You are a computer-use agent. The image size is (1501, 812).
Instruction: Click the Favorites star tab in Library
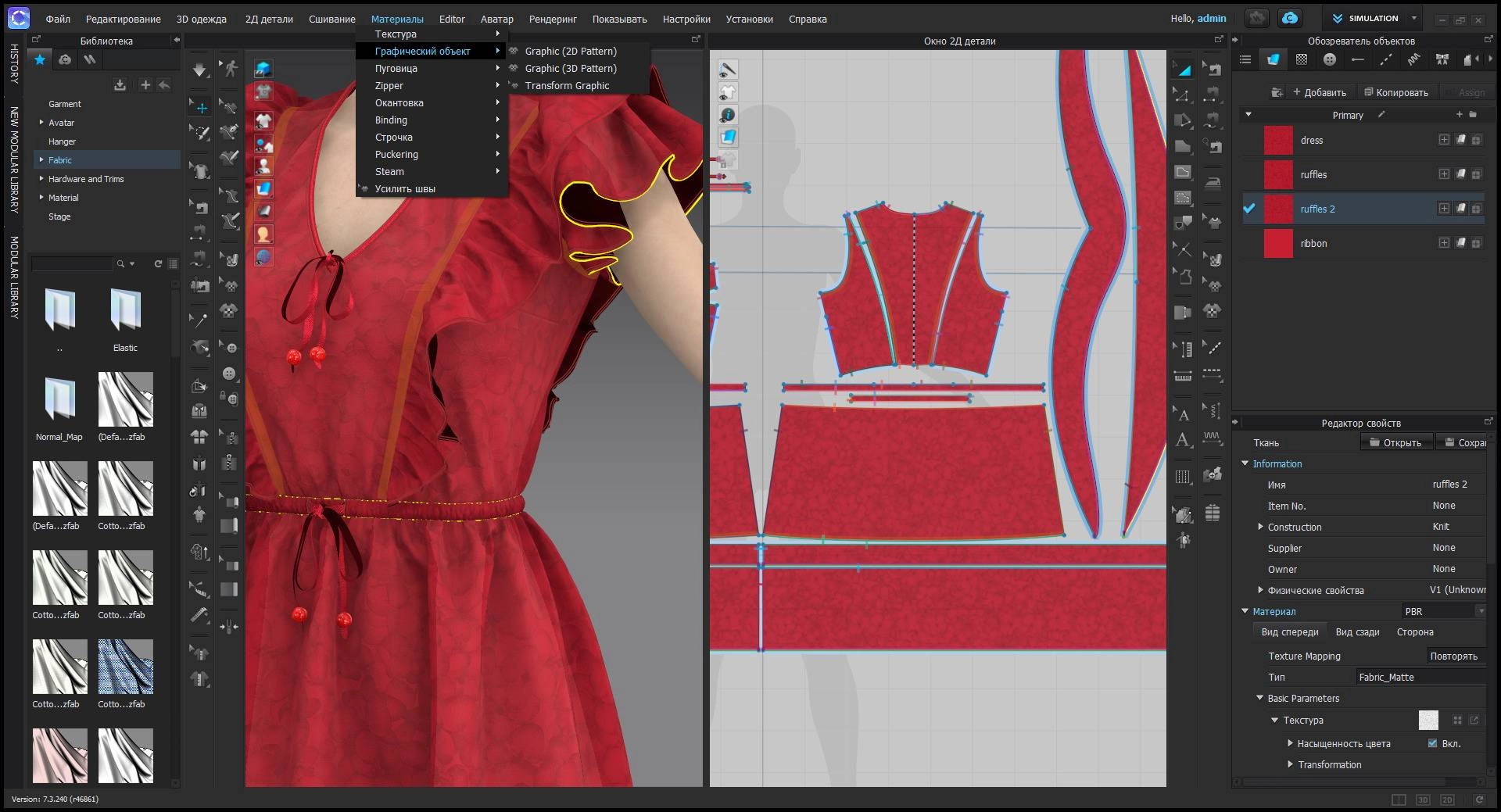click(40, 59)
